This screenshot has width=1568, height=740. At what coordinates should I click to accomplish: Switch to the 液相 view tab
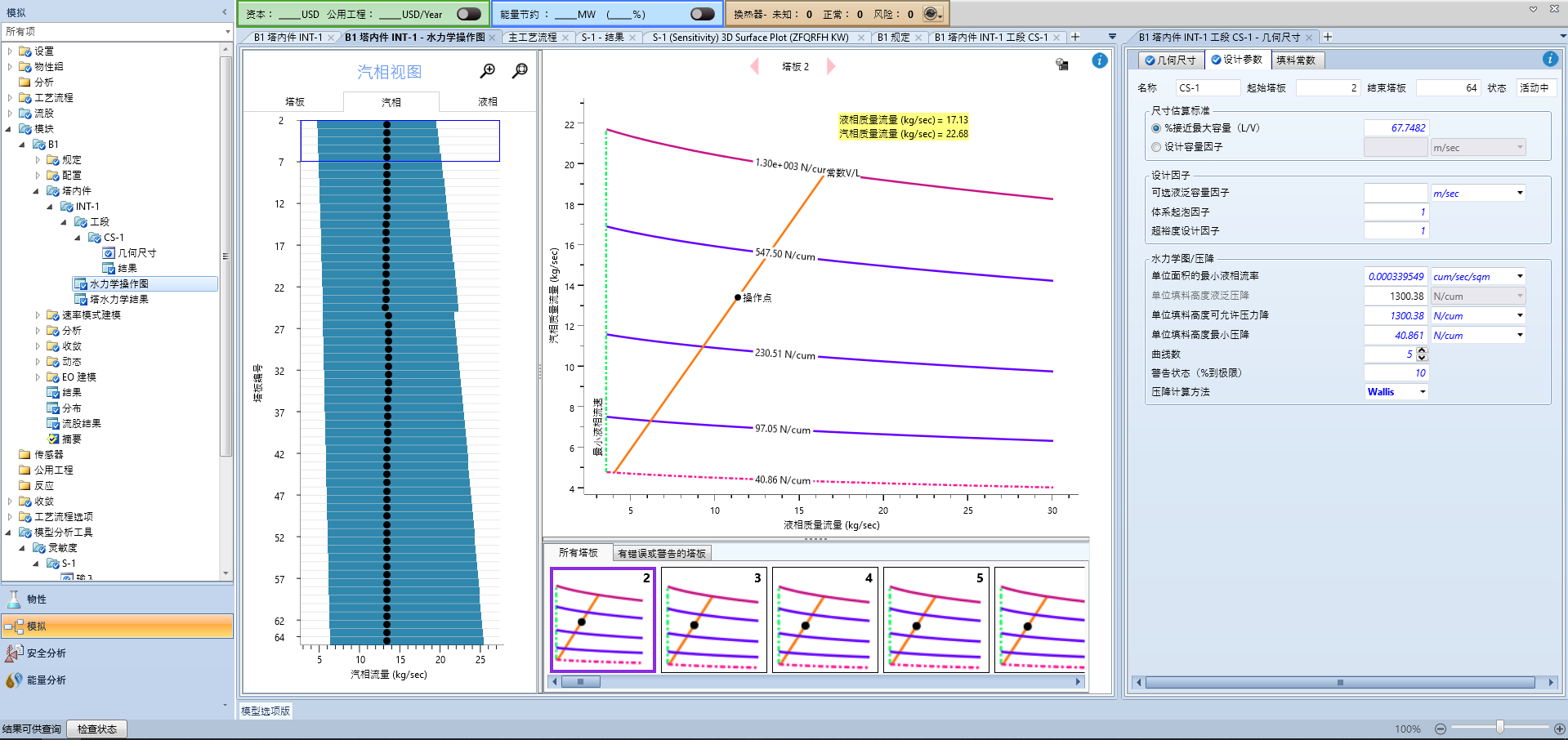tap(487, 102)
